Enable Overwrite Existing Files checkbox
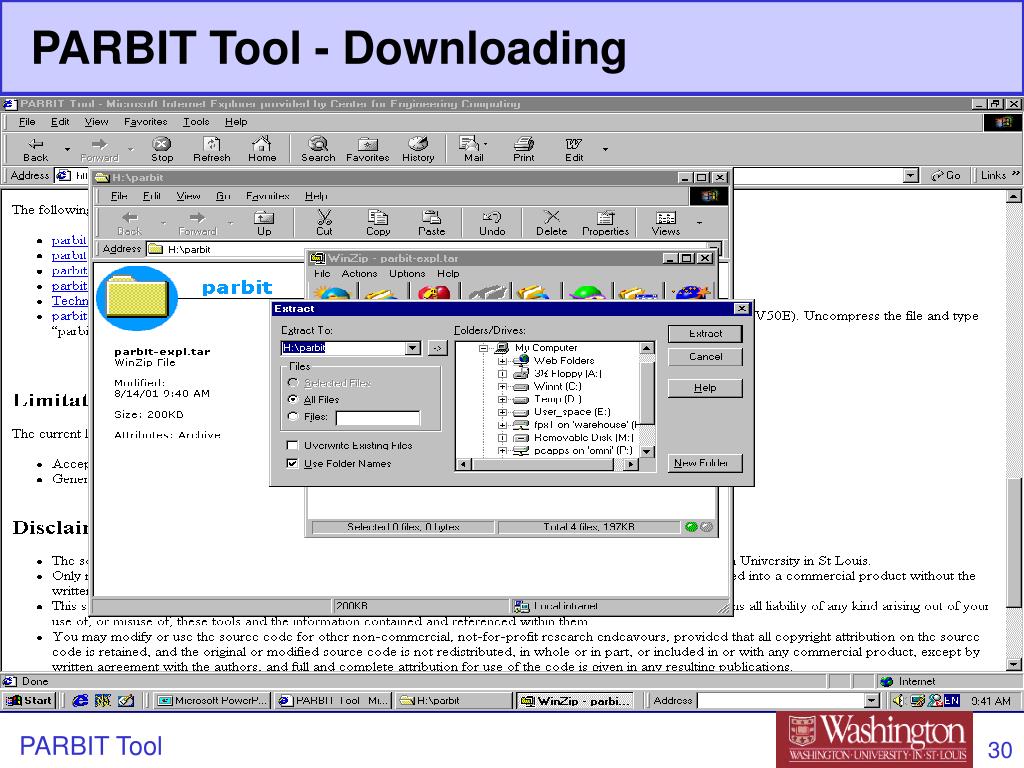The image size is (1024, 768). (292, 445)
